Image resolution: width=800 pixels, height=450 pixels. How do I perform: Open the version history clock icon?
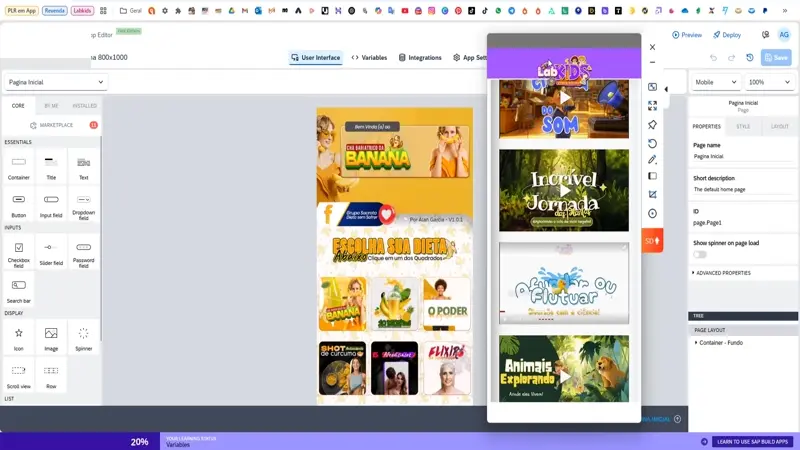coord(749,58)
